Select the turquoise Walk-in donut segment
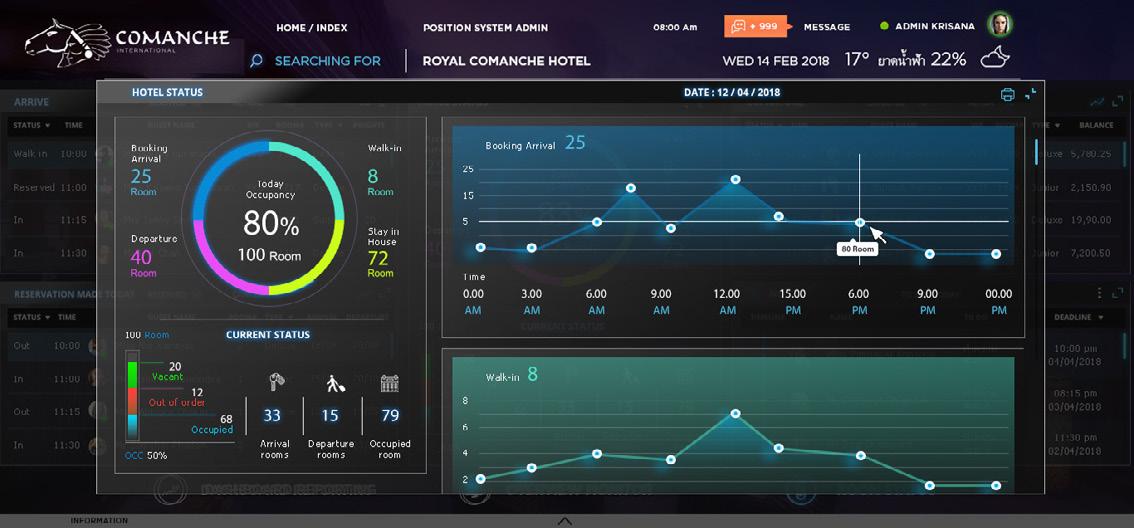The height and width of the screenshot is (528, 1134). coord(318,170)
